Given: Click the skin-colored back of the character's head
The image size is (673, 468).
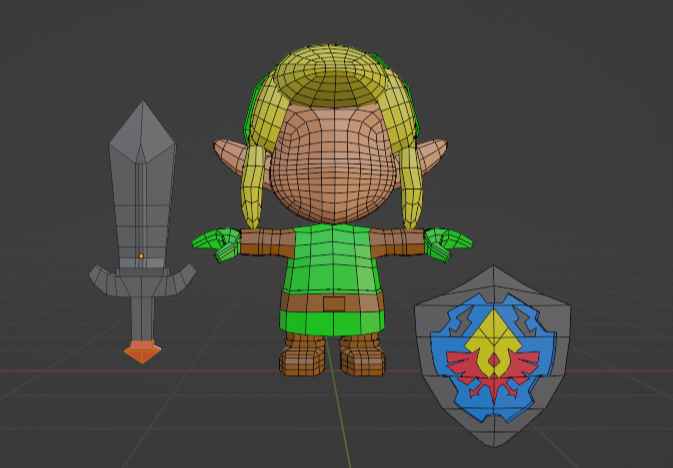Looking at the screenshot, I should [x=333, y=165].
